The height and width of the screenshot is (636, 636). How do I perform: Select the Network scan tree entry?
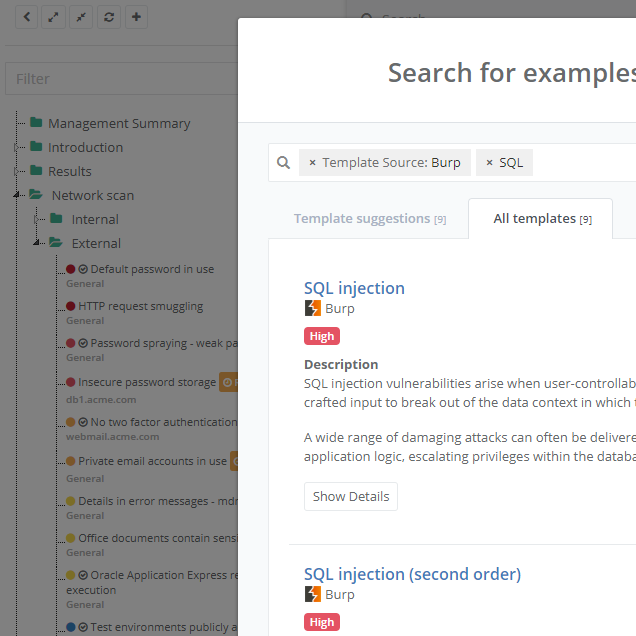click(x=93, y=196)
